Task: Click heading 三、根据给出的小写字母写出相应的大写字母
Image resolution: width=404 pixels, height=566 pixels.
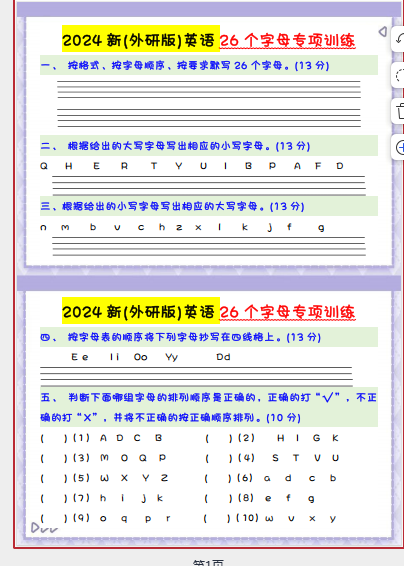Action: pos(173,206)
